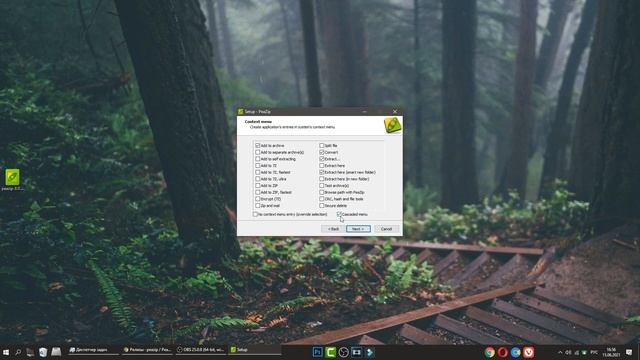The image size is (640, 360).
Task: Check the Add to ZIP option
Action: point(258,186)
